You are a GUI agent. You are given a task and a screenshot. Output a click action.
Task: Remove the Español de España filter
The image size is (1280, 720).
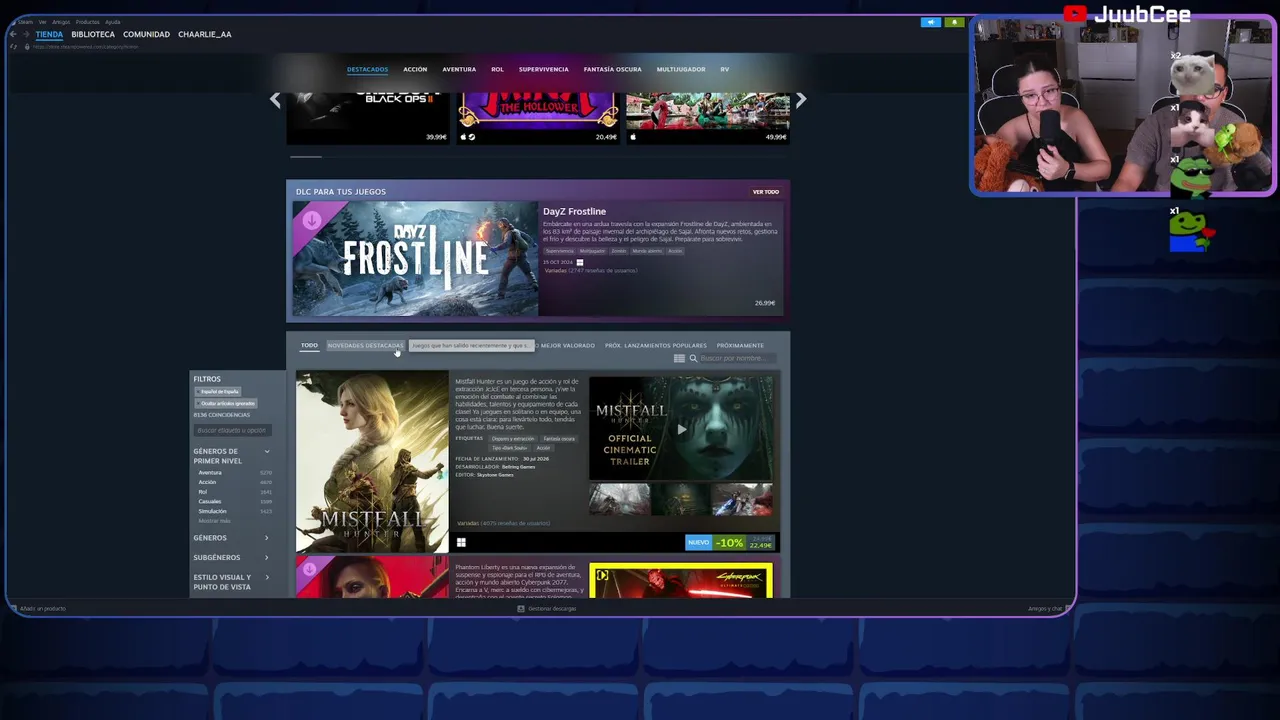pos(218,391)
